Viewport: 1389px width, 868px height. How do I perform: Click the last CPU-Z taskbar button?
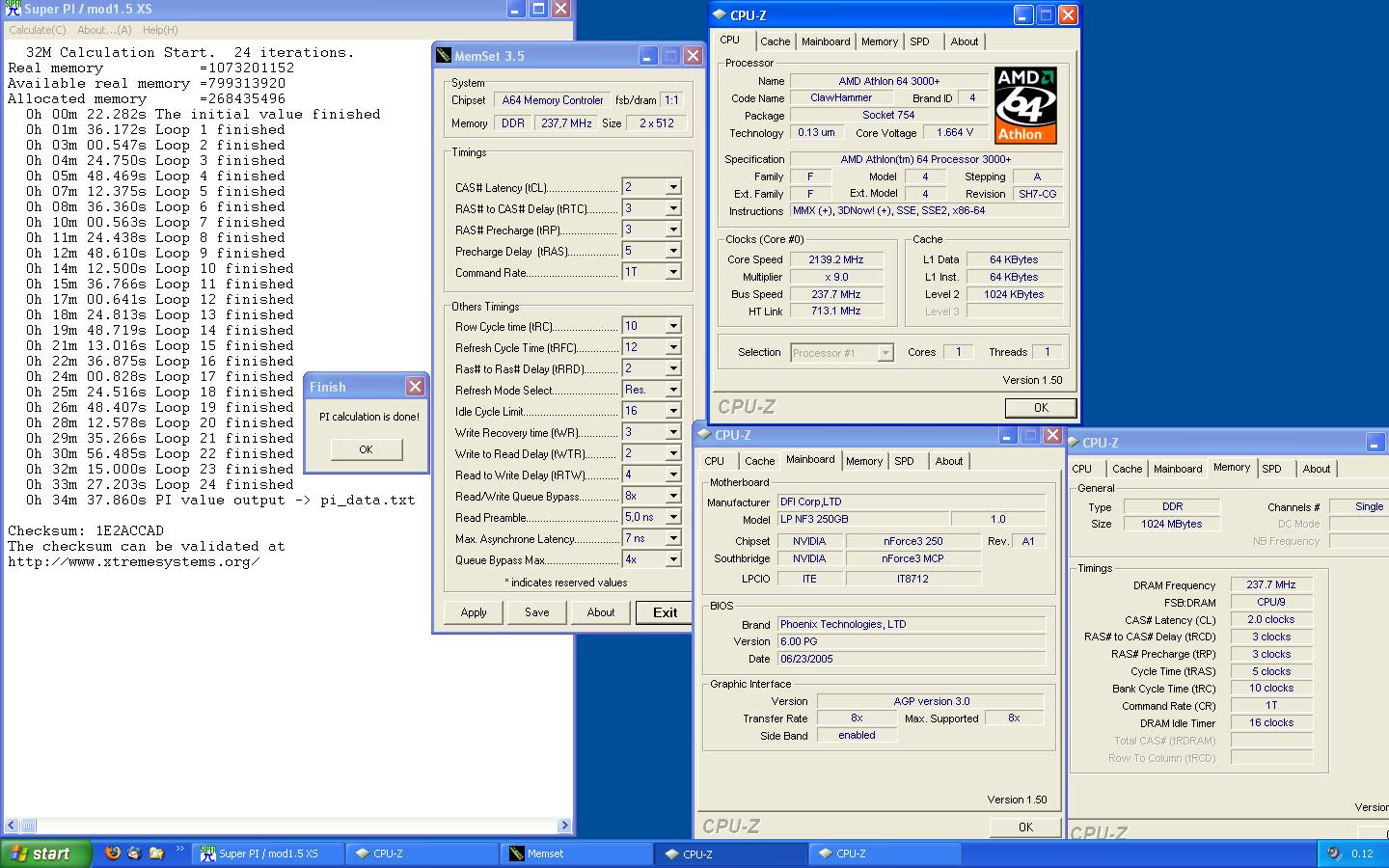pos(885,854)
